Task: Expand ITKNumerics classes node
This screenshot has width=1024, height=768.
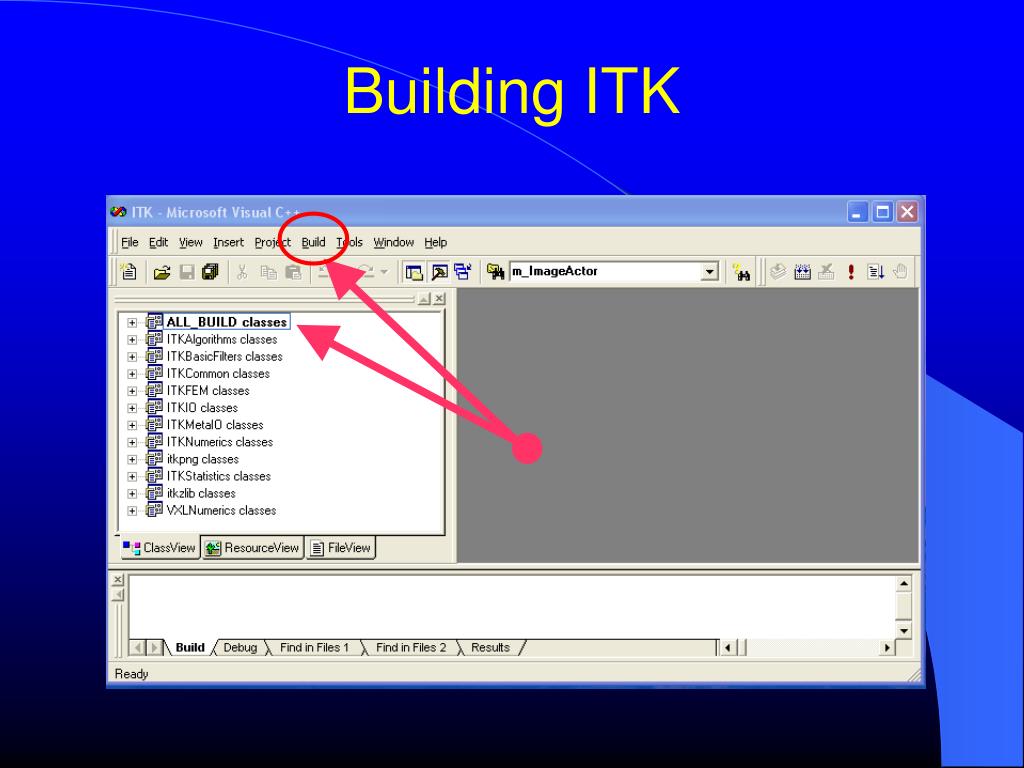Action: point(132,442)
